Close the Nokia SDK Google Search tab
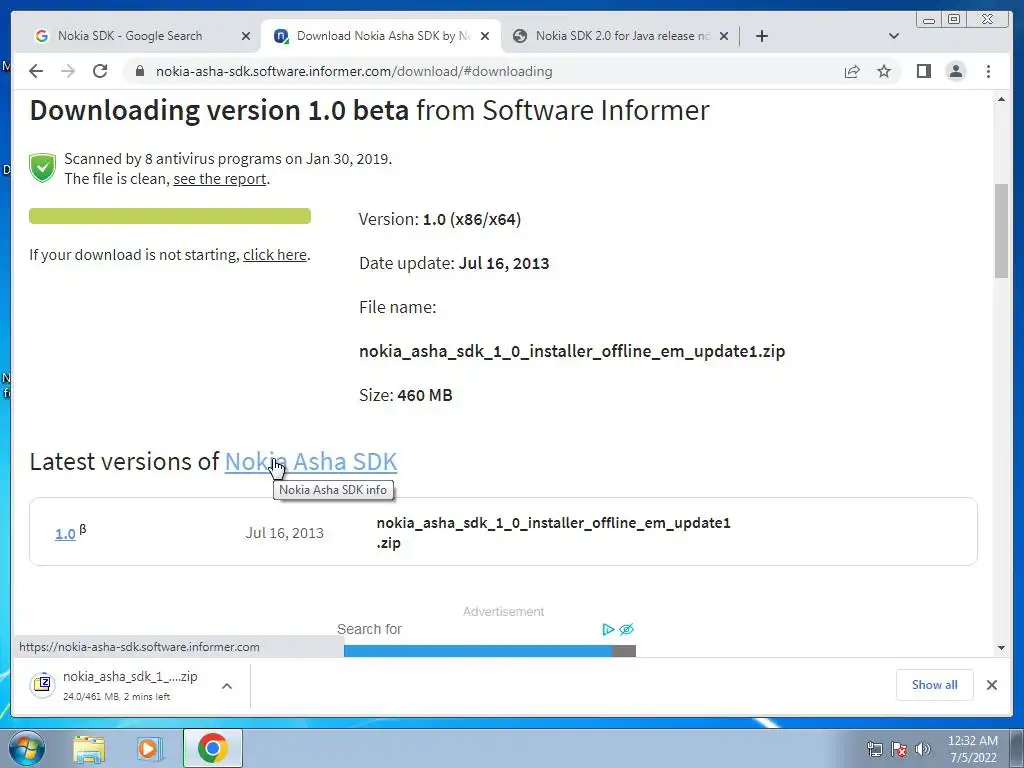The width and height of the screenshot is (1024, 768). pos(246,36)
